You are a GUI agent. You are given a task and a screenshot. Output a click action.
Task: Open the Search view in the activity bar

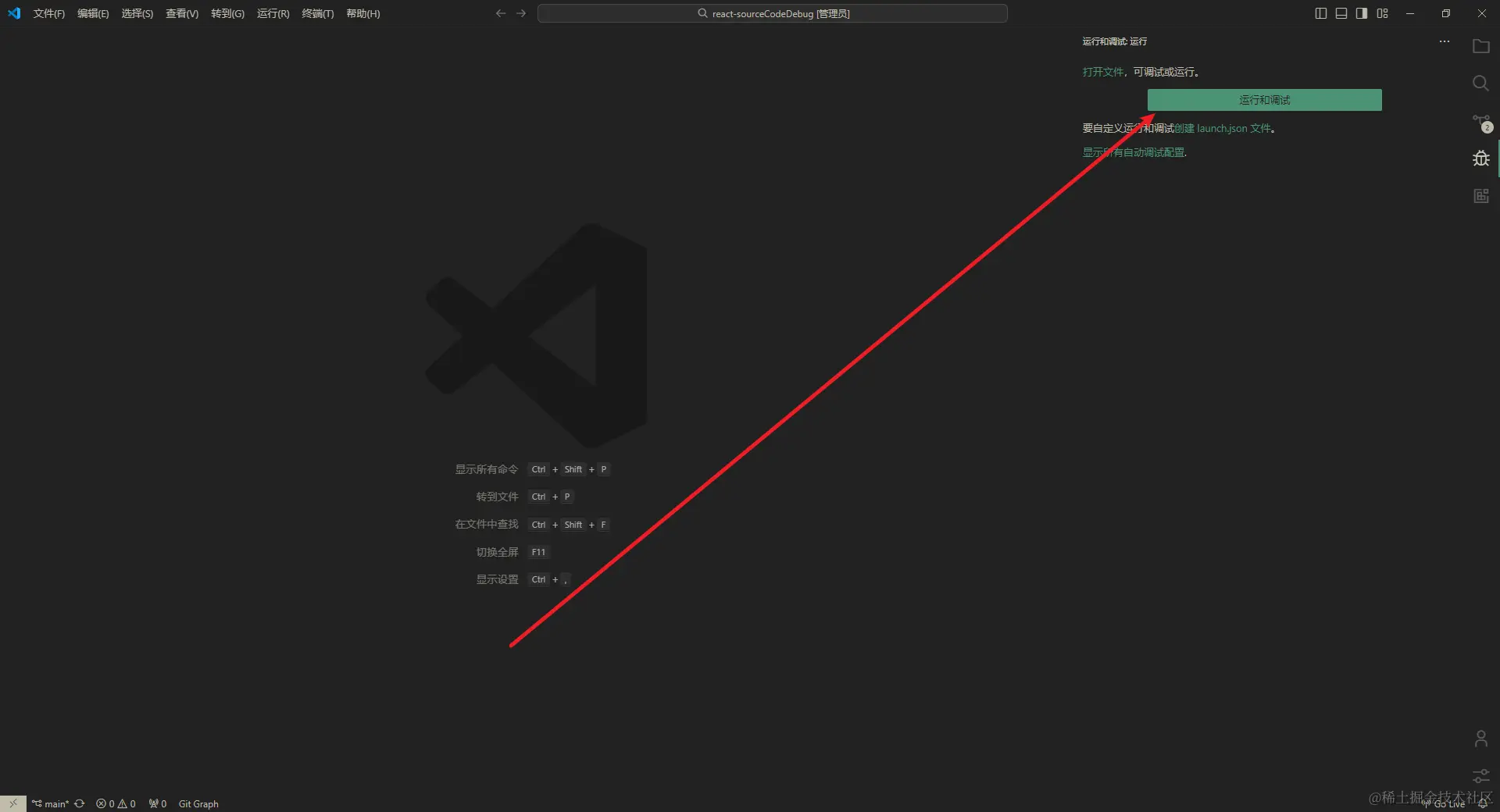click(1480, 84)
